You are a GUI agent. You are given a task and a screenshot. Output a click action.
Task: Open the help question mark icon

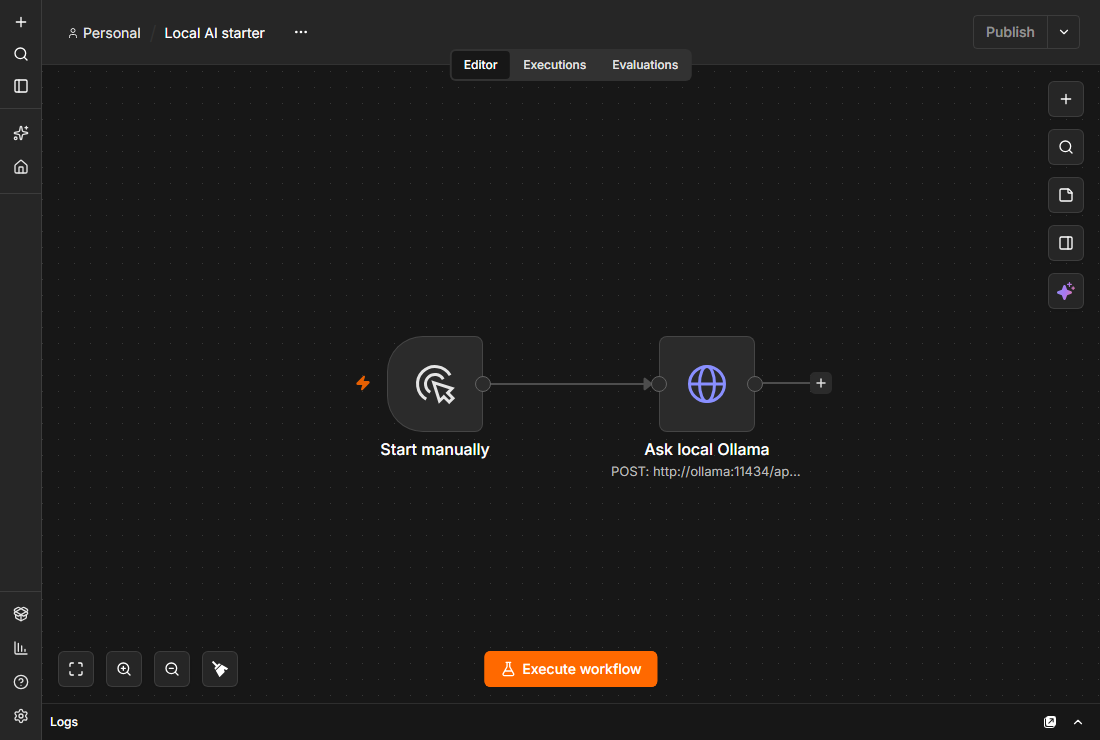coord(21,682)
